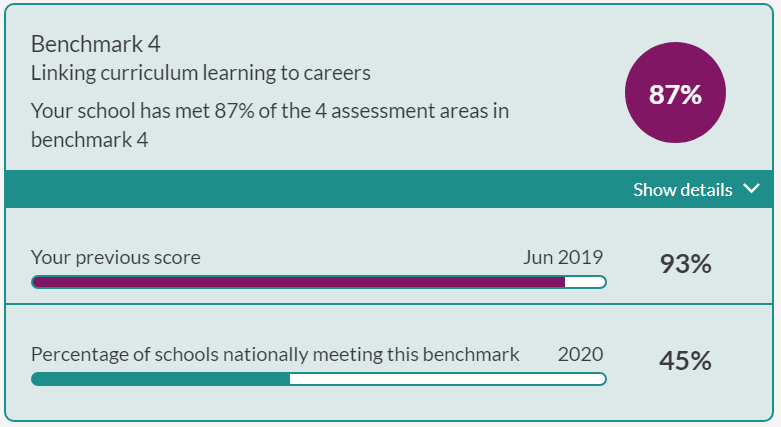Image resolution: width=781 pixels, height=427 pixels.
Task: Click Percentage of schools nationally meeting label
Action: tap(275, 355)
